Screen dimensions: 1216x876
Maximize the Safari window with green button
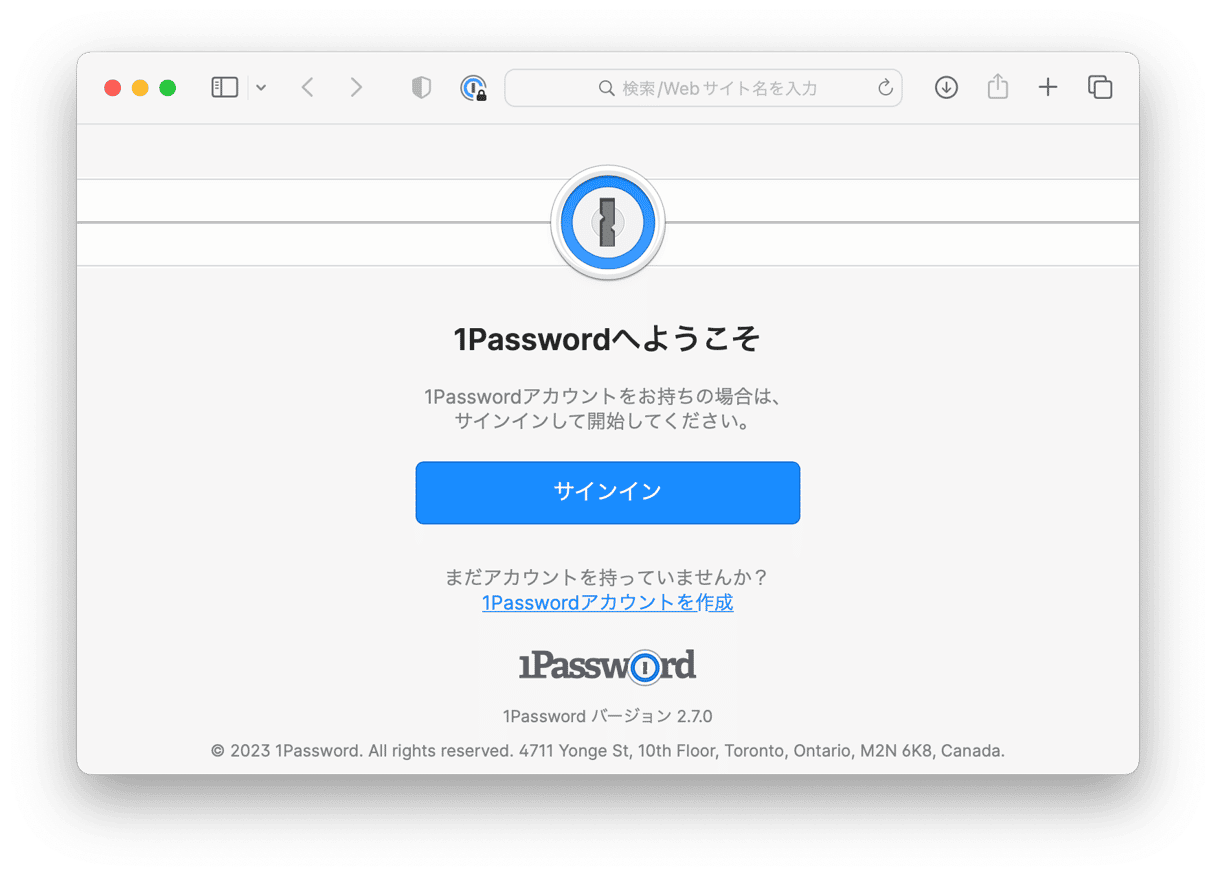(x=167, y=88)
